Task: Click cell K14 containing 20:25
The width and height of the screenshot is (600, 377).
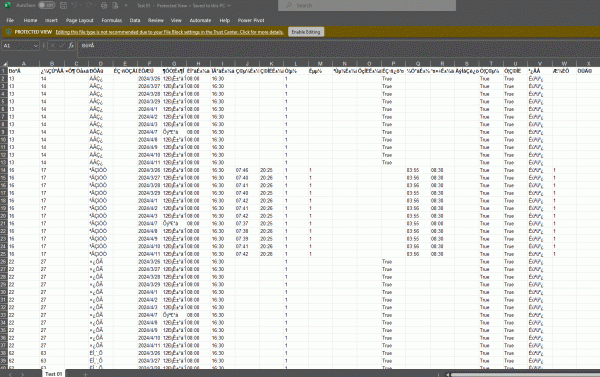Action: pyautogui.click(x=272, y=170)
